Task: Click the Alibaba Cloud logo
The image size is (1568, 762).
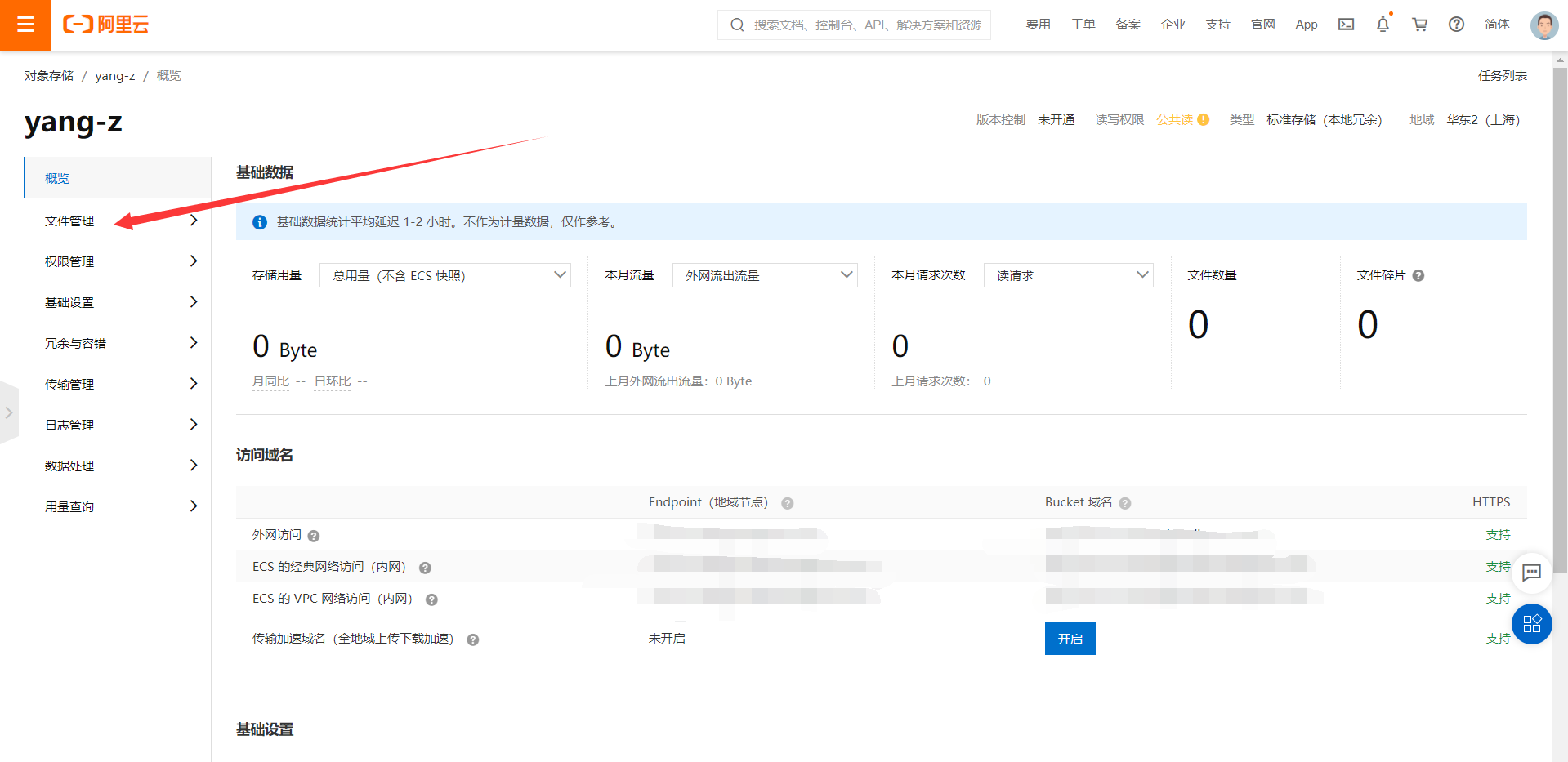Action: click(x=106, y=25)
